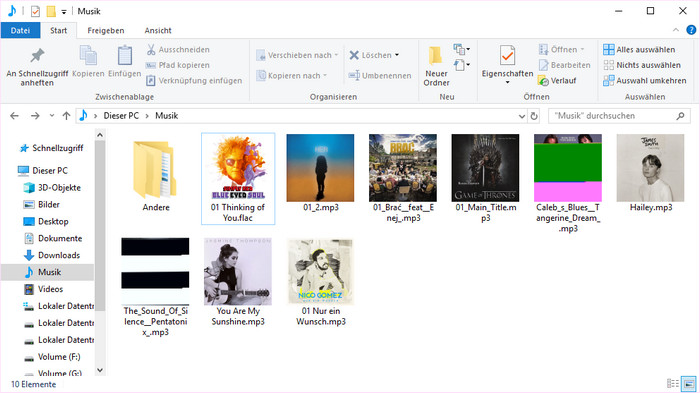Click the Einfügen clipboard icon
Image resolution: width=700 pixels, height=393 pixels.
pos(125,56)
